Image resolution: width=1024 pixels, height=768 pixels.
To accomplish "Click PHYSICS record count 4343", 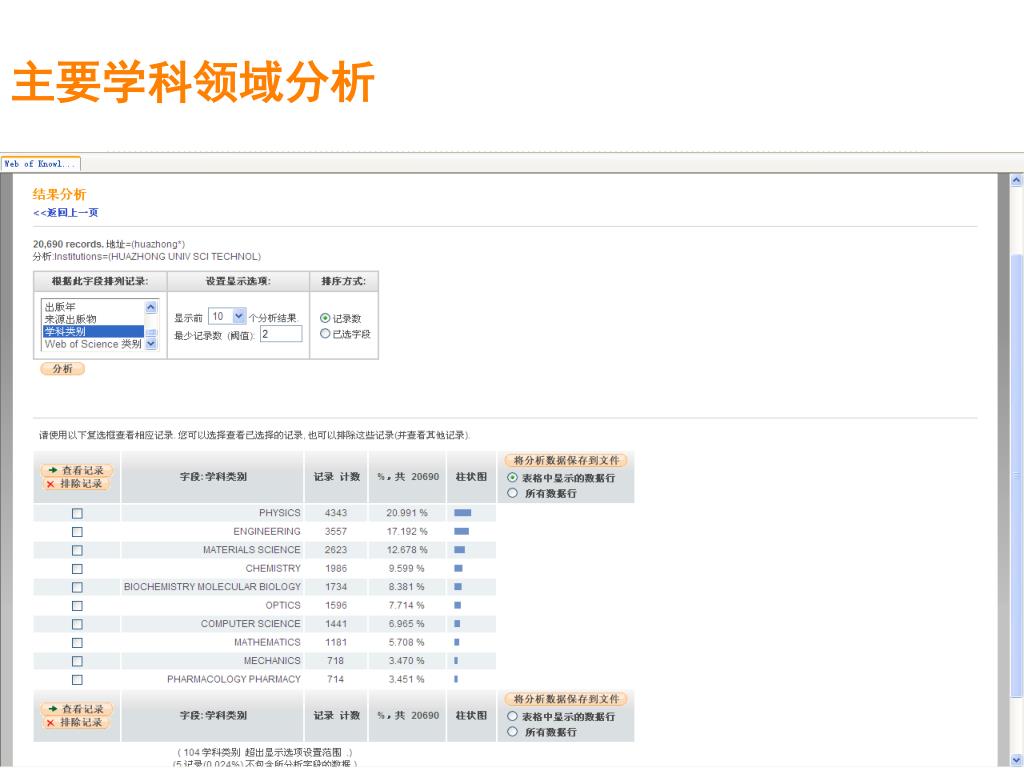I will (x=336, y=513).
